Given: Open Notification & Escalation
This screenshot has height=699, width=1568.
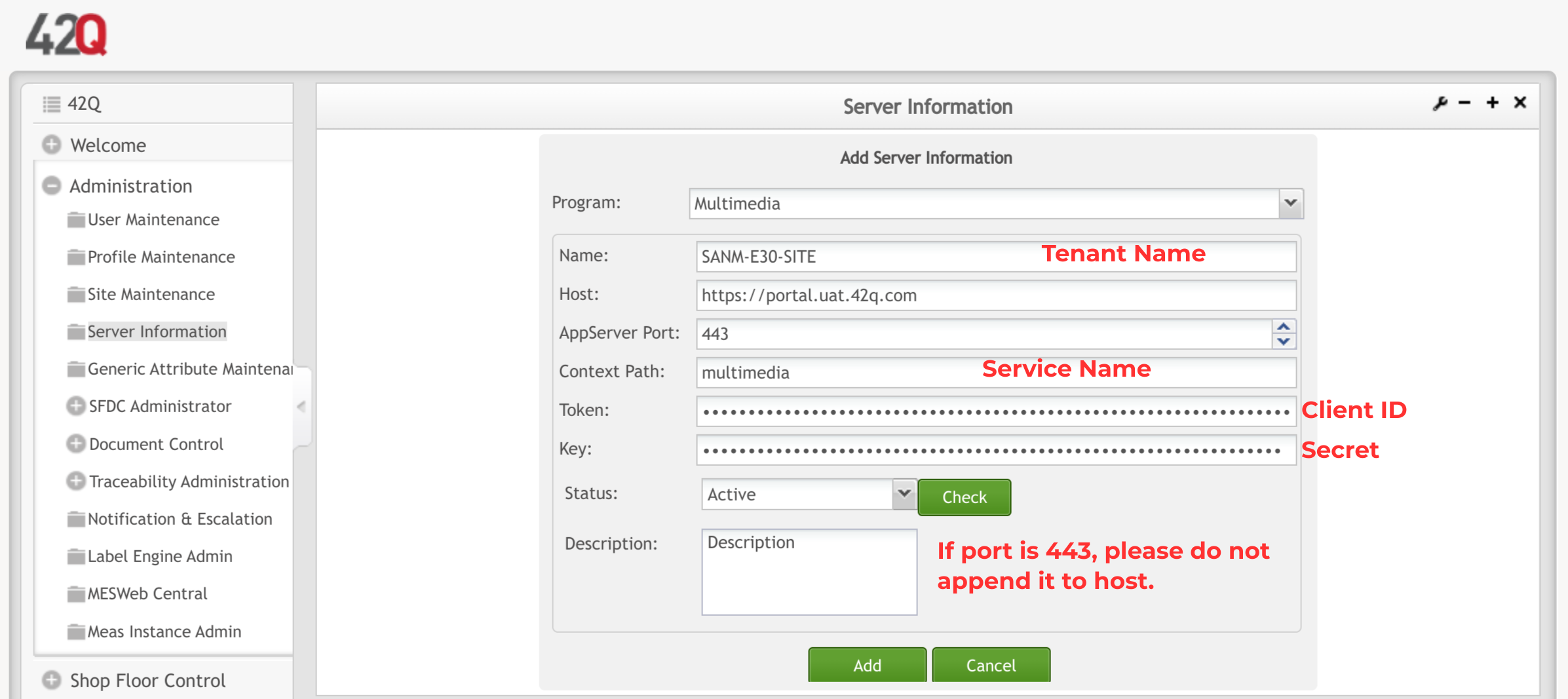Looking at the screenshot, I should [x=180, y=519].
